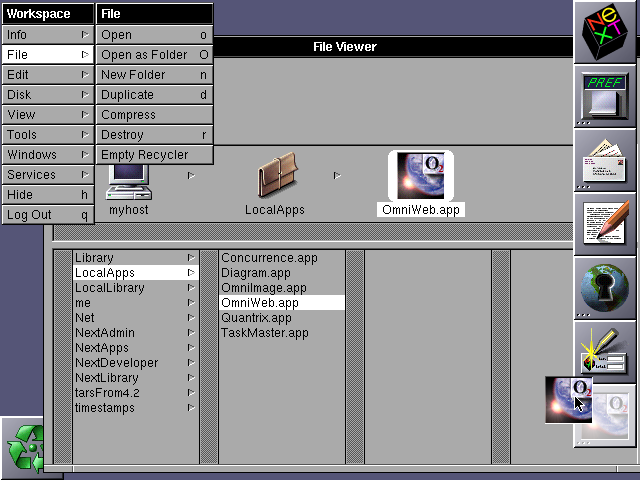
Task: Click the File Viewer title bar
Action: [393, 47]
